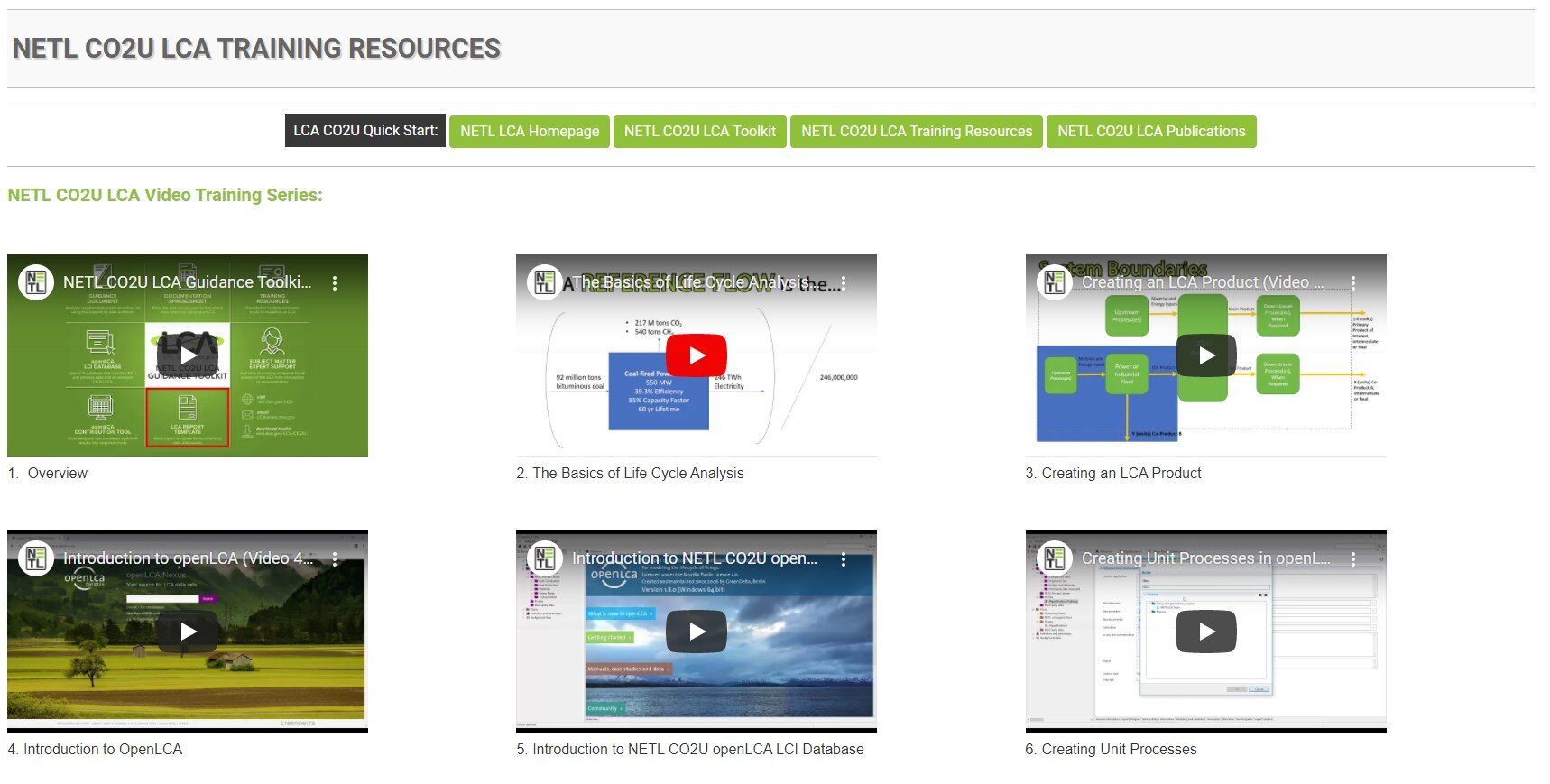
Task: Click caption '1. Overview'
Action: coord(48,473)
